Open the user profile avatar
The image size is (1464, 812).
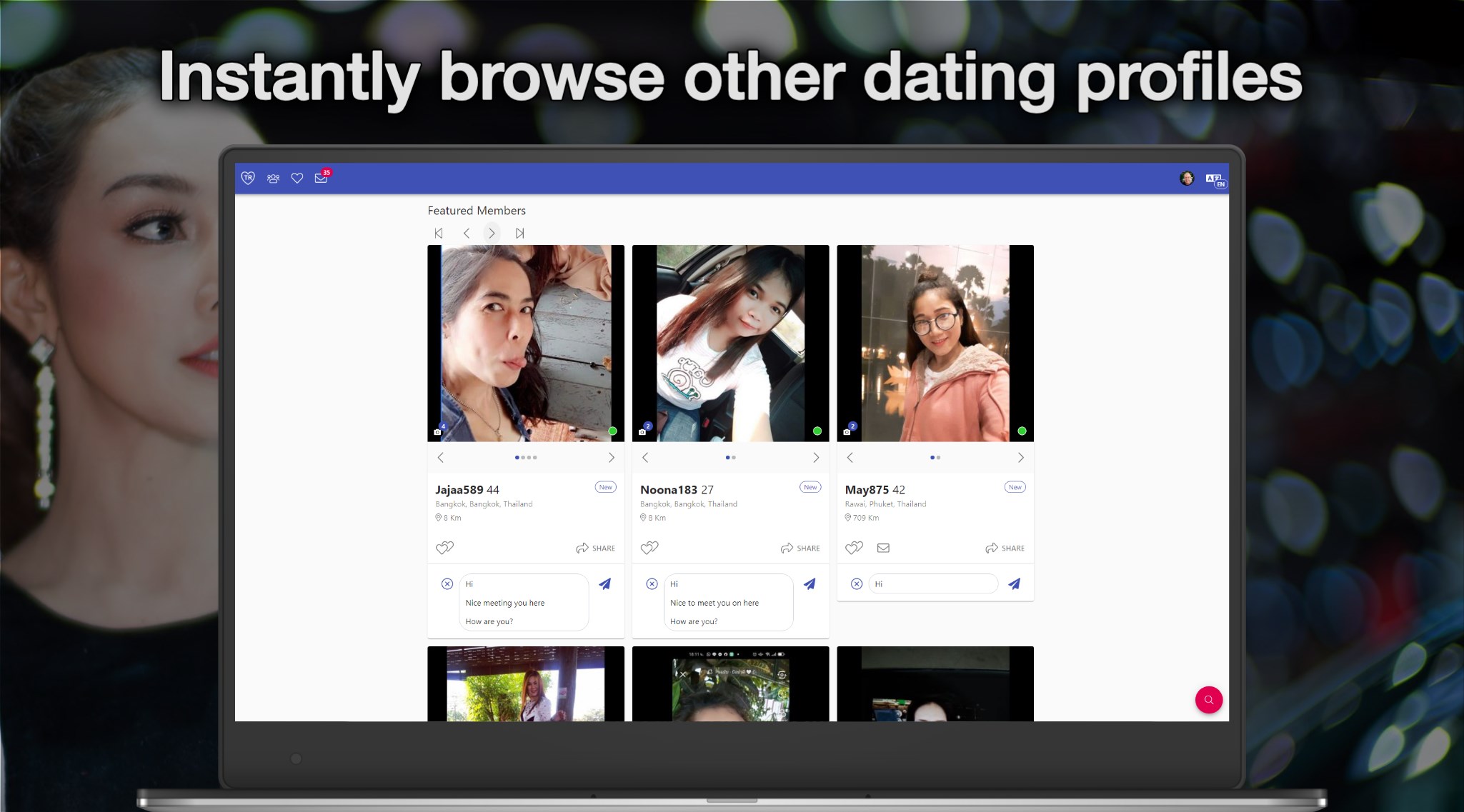click(1186, 179)
